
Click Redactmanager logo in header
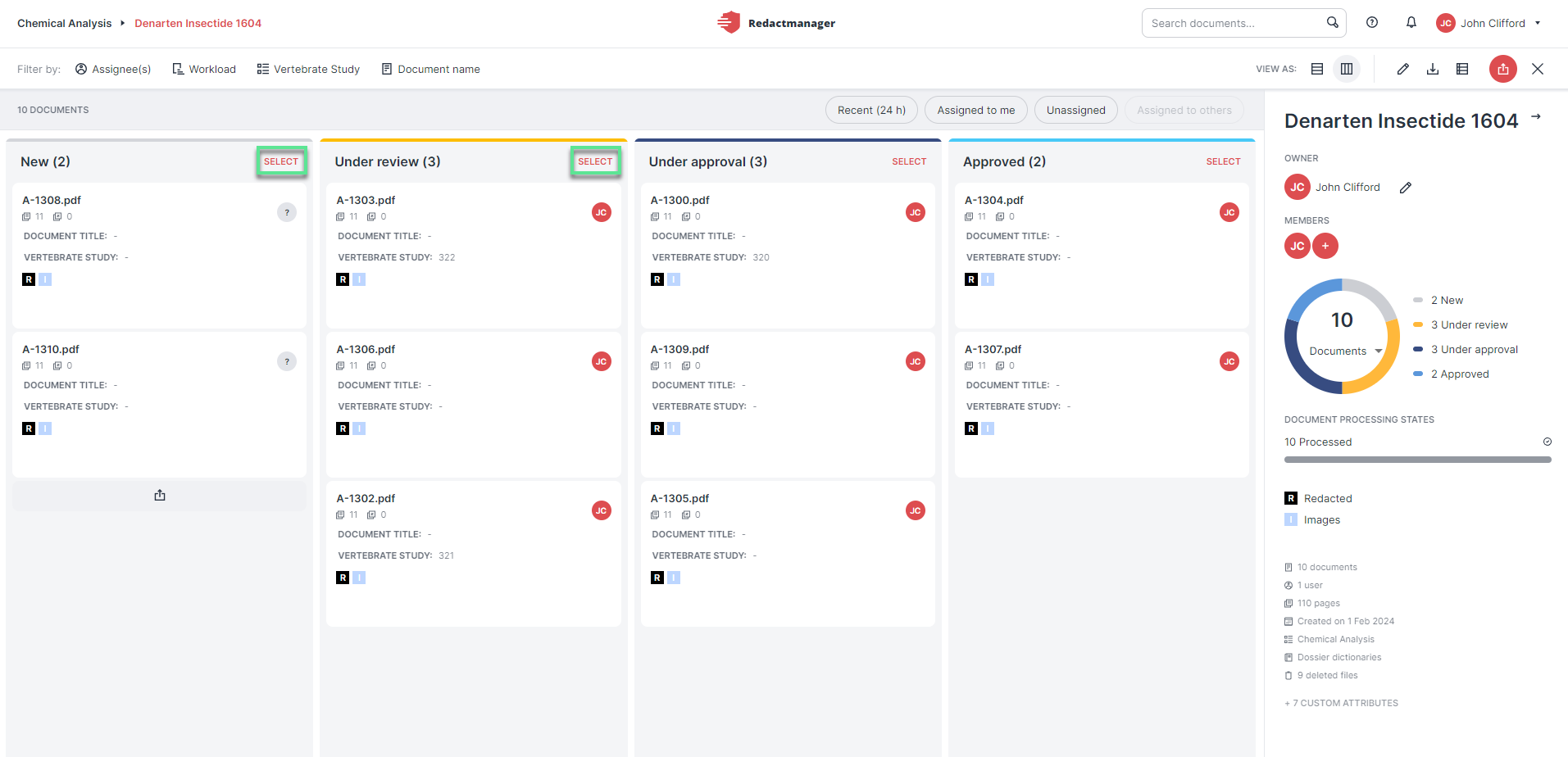[x=776, y=23]
